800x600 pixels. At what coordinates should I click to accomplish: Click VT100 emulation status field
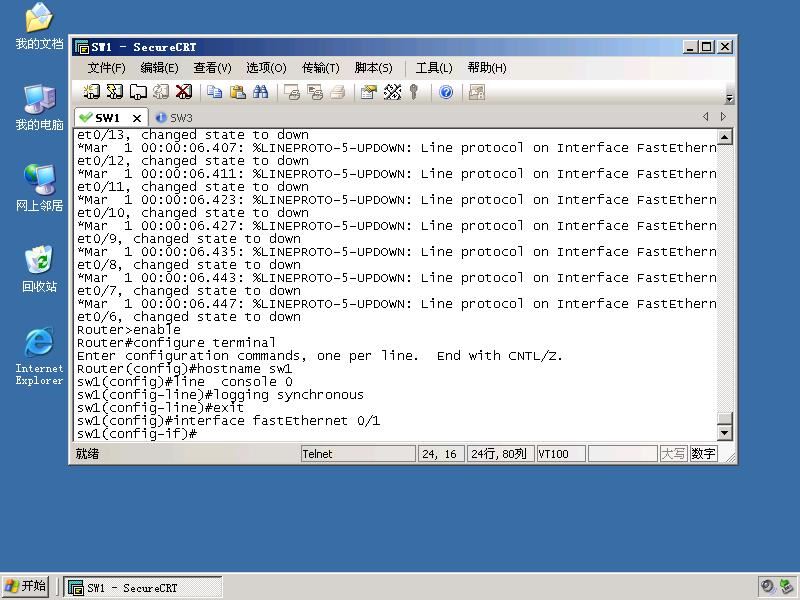pyautogui.click(x=560, y=454)
